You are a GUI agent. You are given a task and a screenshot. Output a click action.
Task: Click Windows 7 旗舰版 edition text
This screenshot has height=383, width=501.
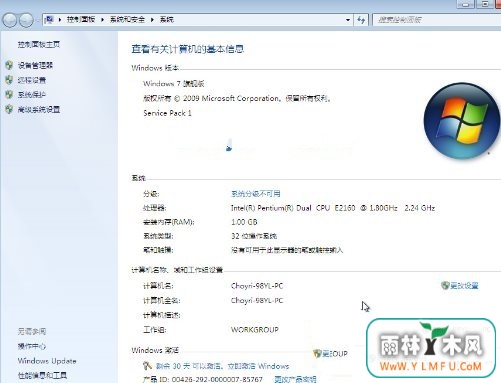[x=174, y=83]
